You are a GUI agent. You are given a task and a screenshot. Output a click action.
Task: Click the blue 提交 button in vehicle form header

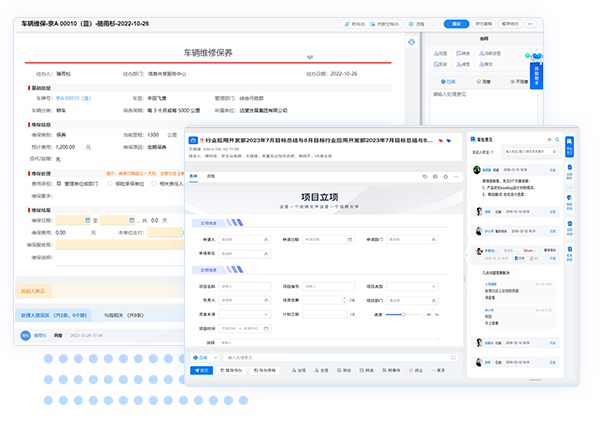(x=456, y=24)
